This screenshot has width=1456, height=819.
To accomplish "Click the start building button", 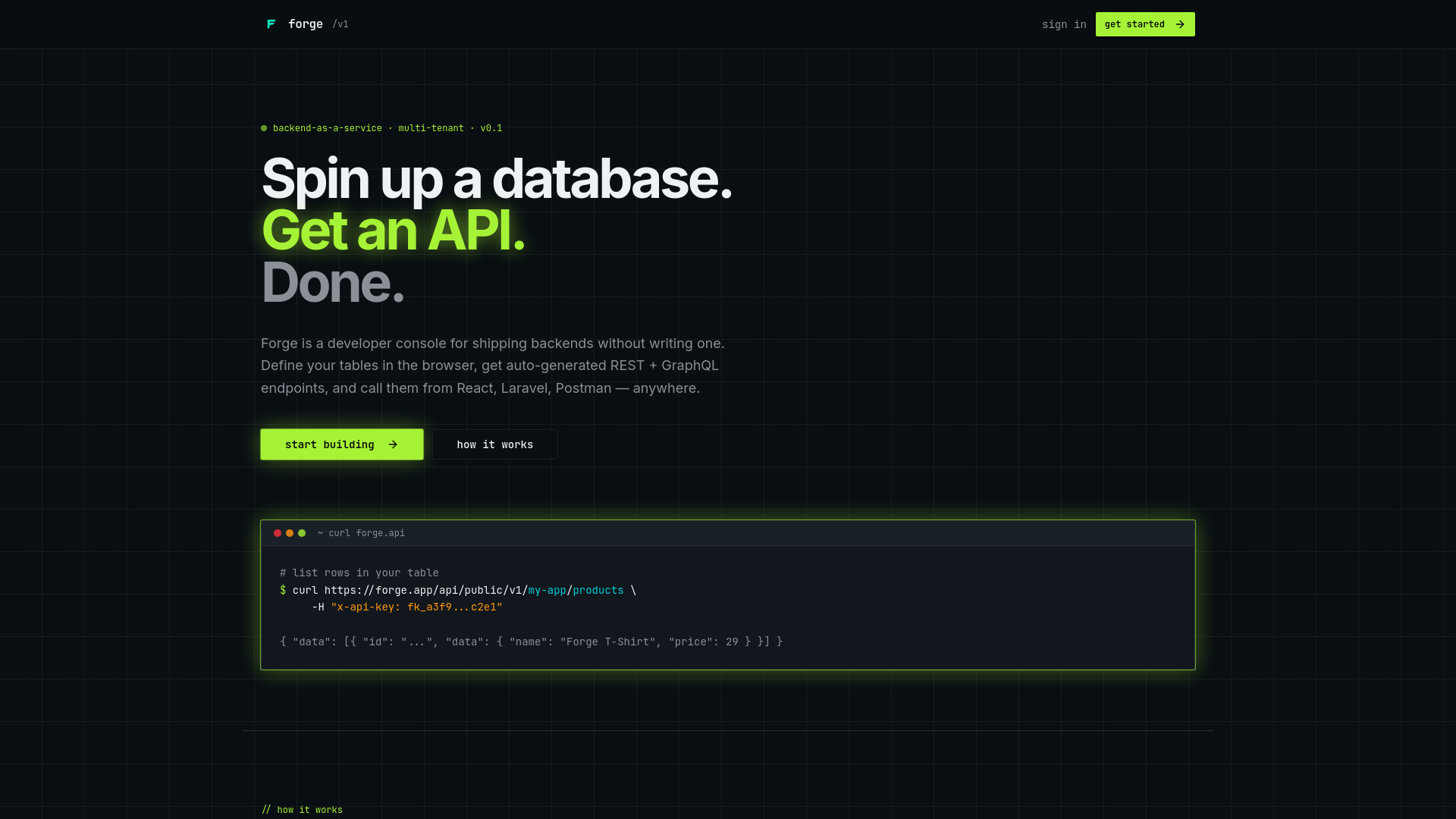I will coord(342,444).
